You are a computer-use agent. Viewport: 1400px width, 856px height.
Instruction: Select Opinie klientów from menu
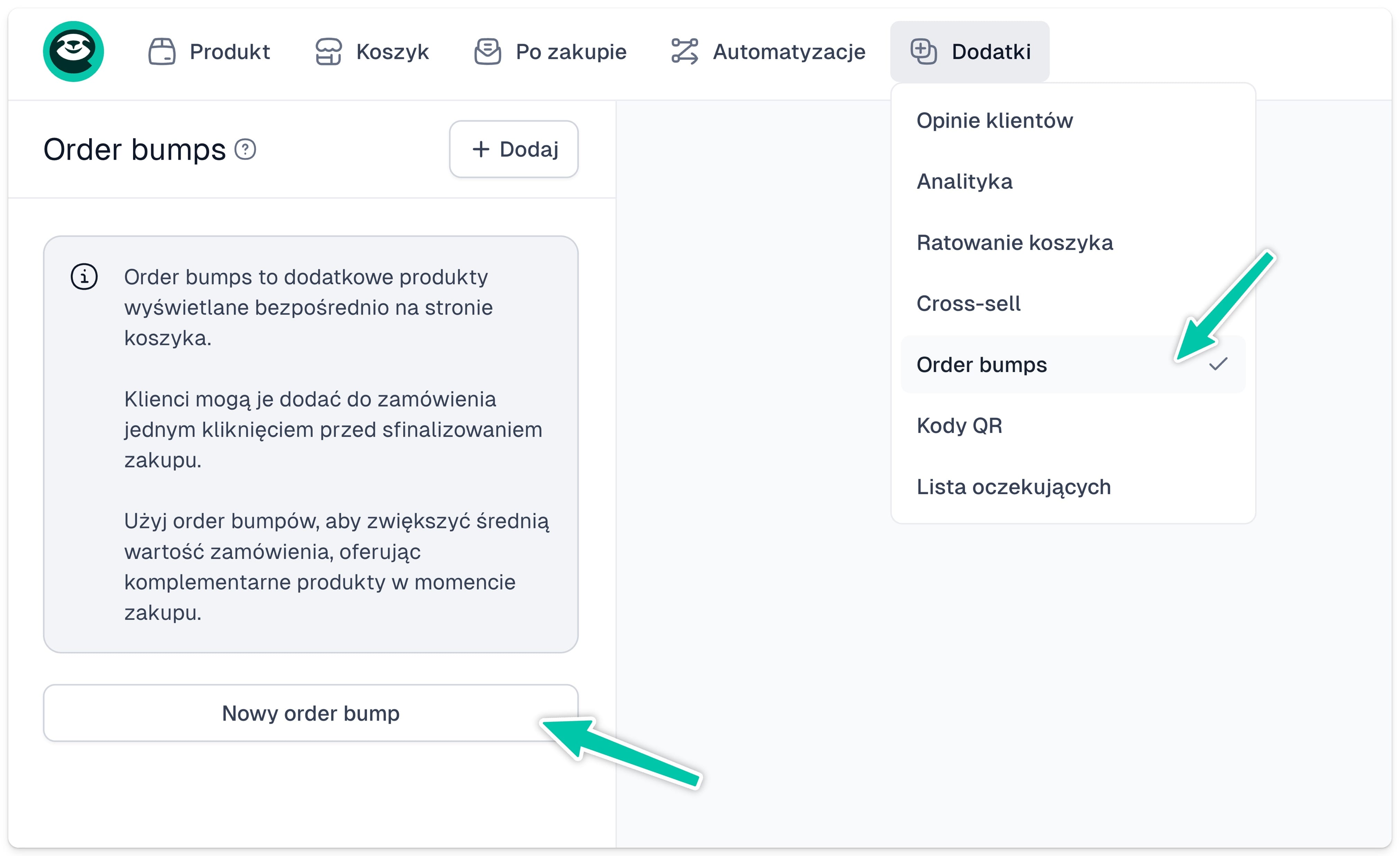[994, 120]
